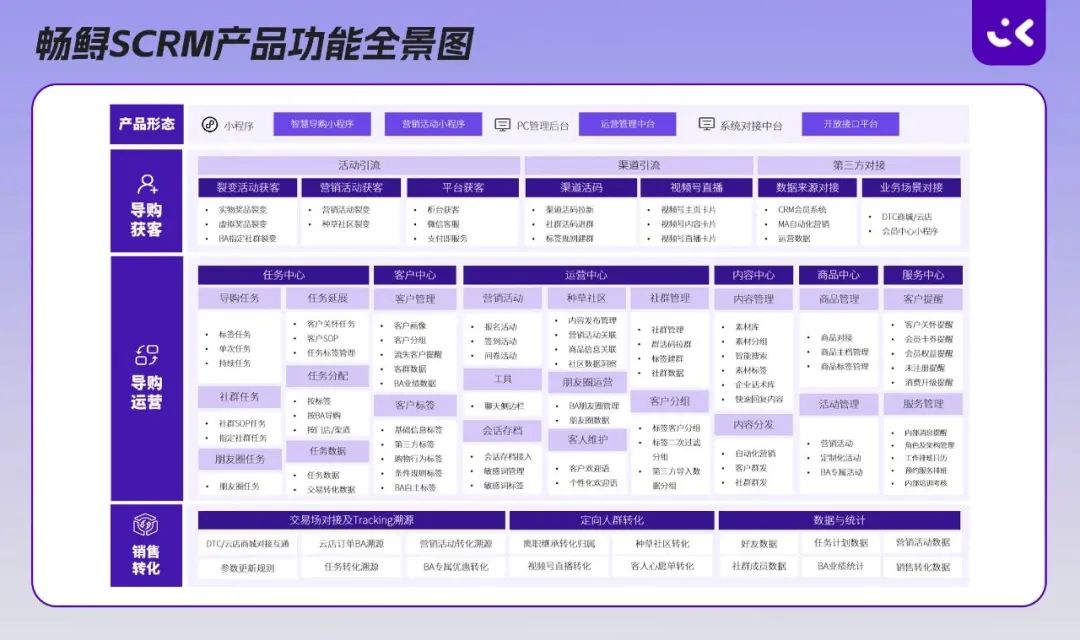The width and height of the screenshot is (1080, 640).
Task: Click the 素材库 list item
Action: click(x=747, y=327)
